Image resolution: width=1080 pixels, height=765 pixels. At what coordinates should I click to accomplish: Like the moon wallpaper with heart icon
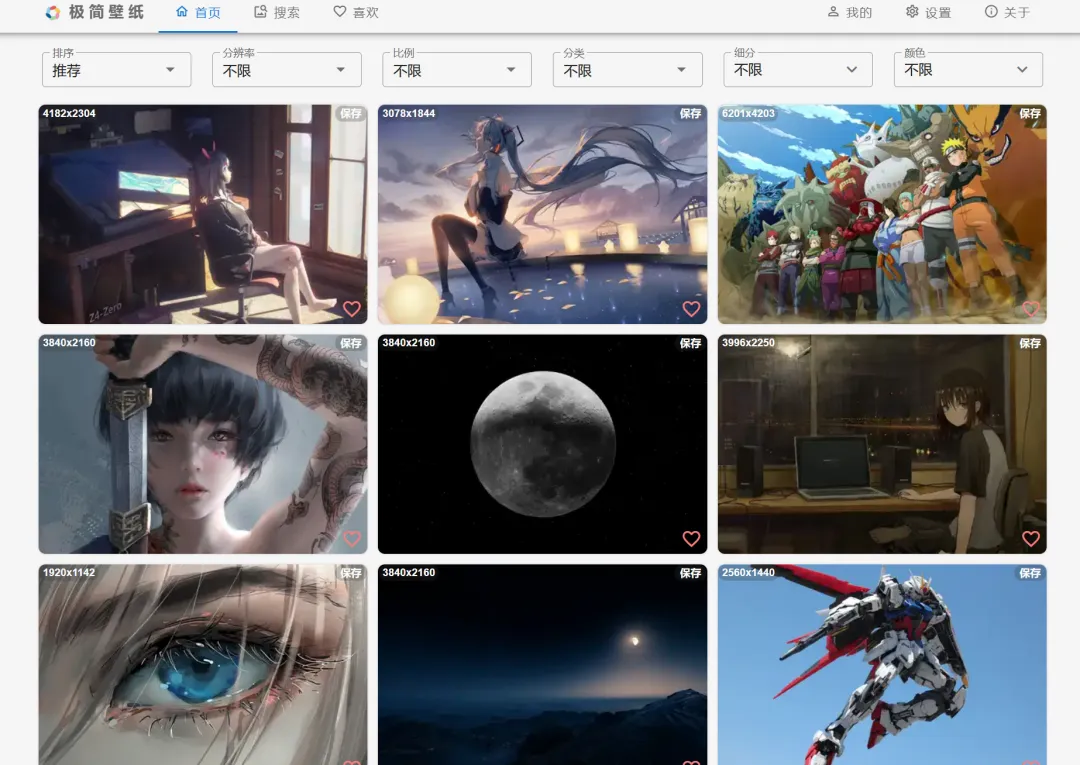coord(692,539)
